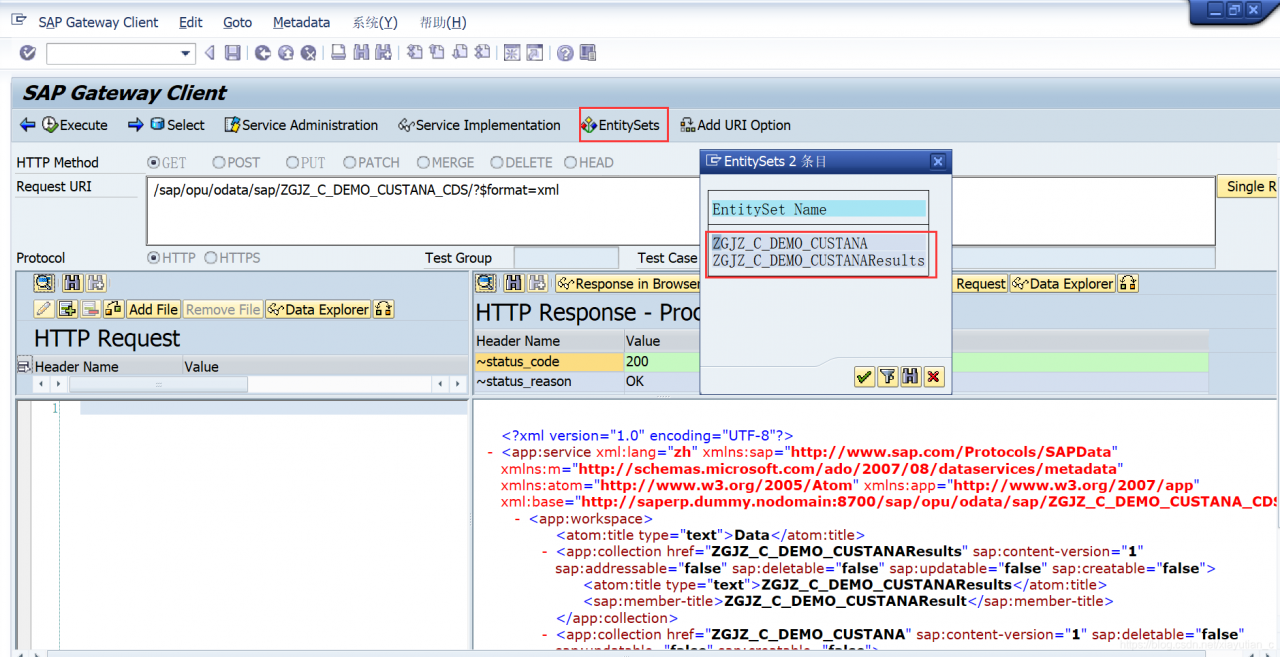Screen dimensions: 1280x657
Task: Click the Find binoculars icon in EntitySets dialog
Action: [910, 376]
